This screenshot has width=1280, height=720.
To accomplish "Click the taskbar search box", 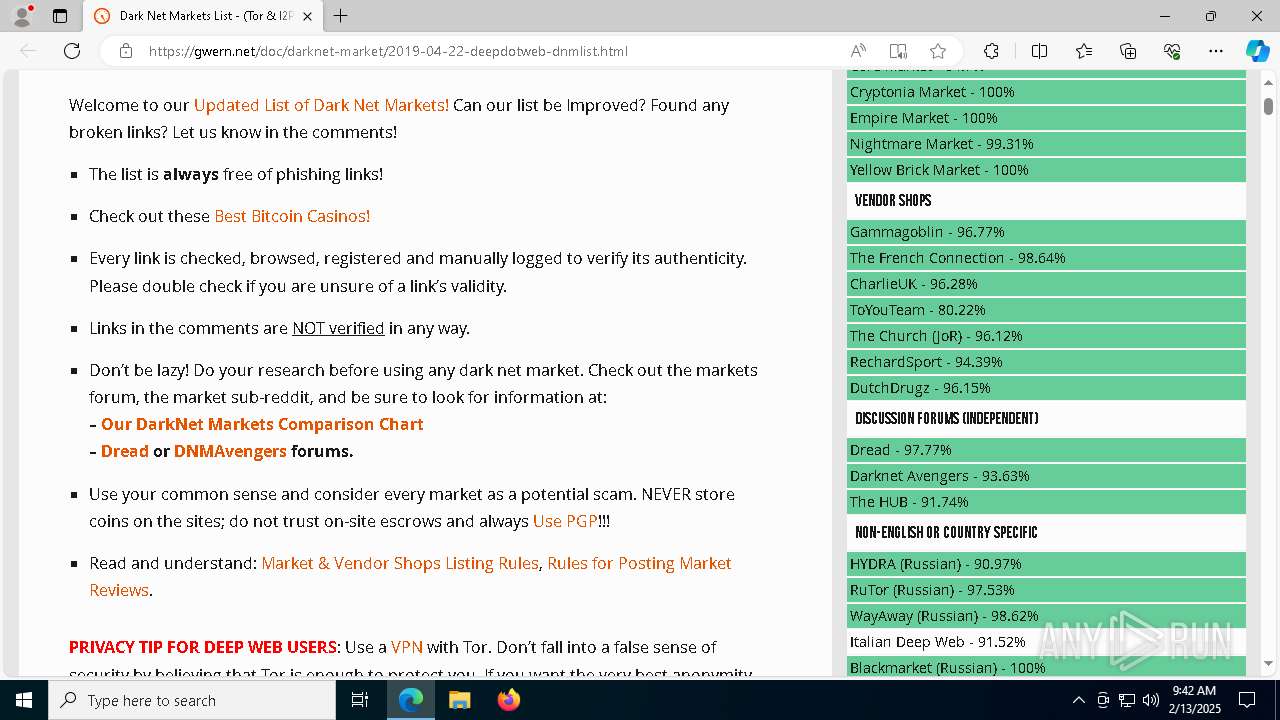I will (x=192, y=700).
